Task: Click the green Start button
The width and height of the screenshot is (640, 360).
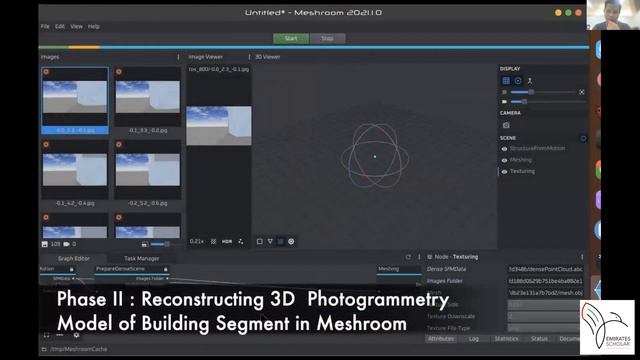Action: 291,38
